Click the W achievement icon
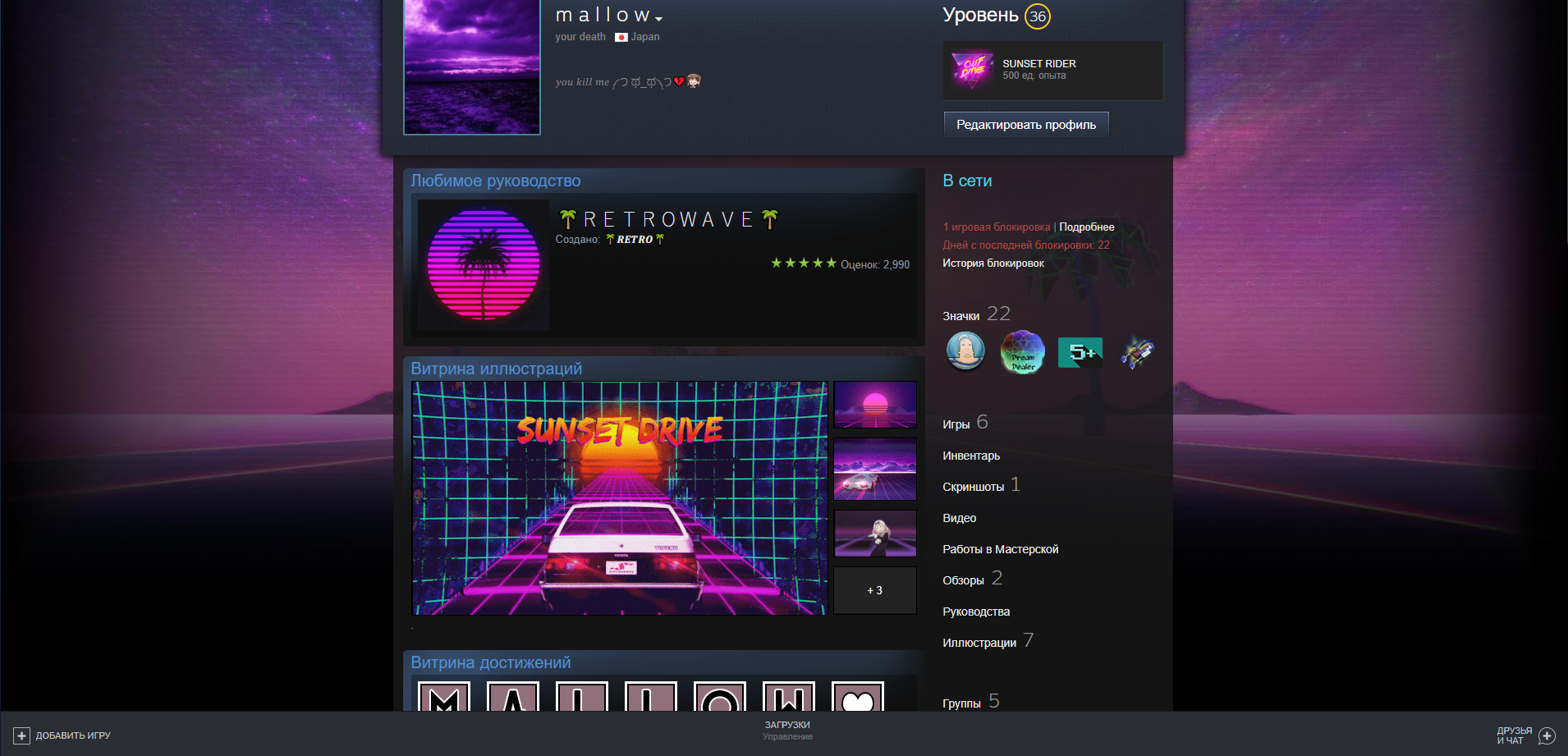Viewport: 1568px width, 756px height. point(789,696)
